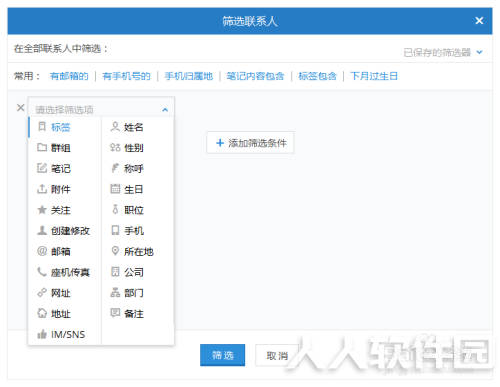Click the 手机归属地 quick filter link
Screen dimensions: 500x387
coord(189,76)
